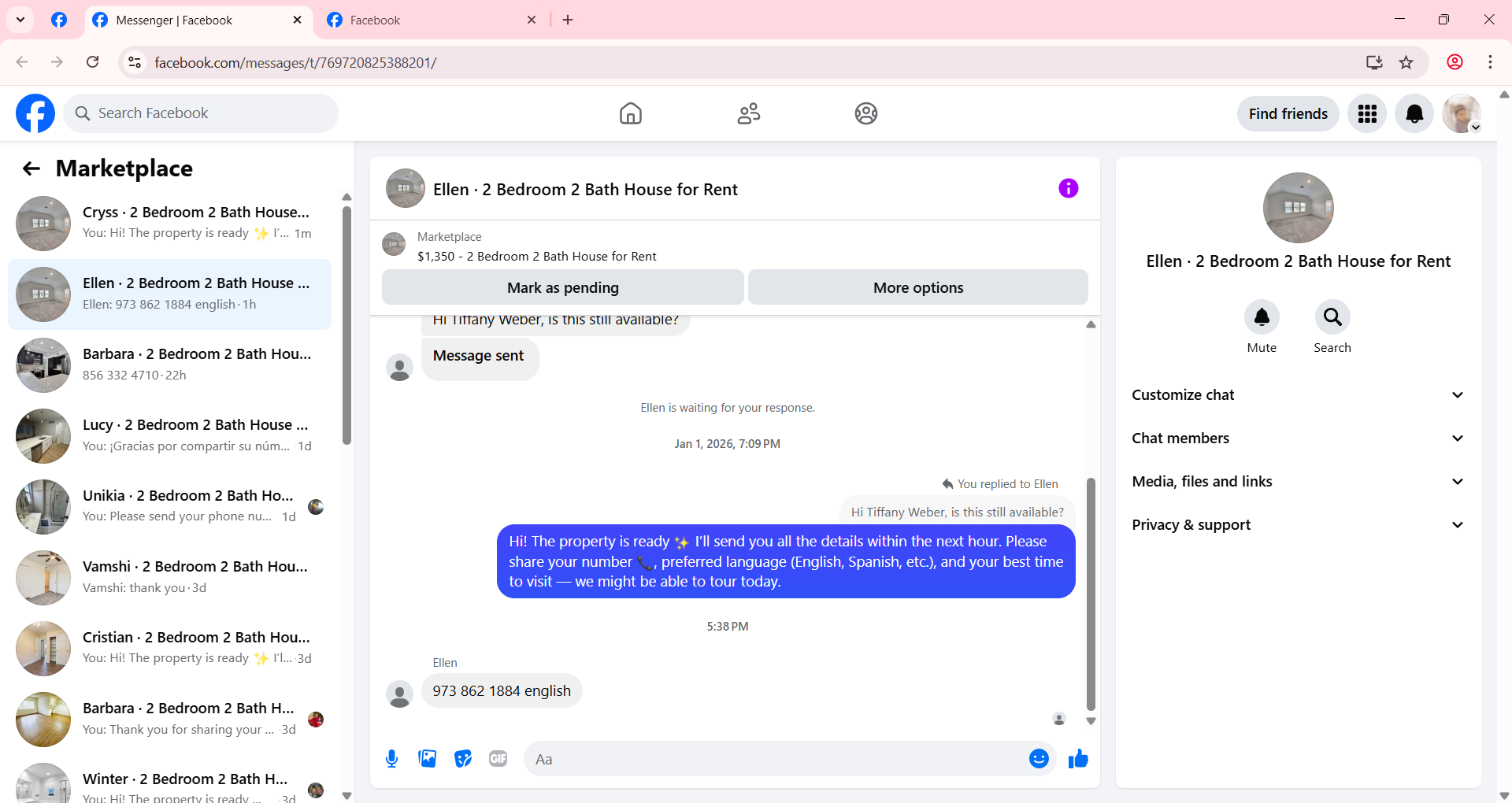The width and height of the screenshot is (1512, 803).
Task: Open the apps menu grid icon
Action: [x=1367, y=114]
